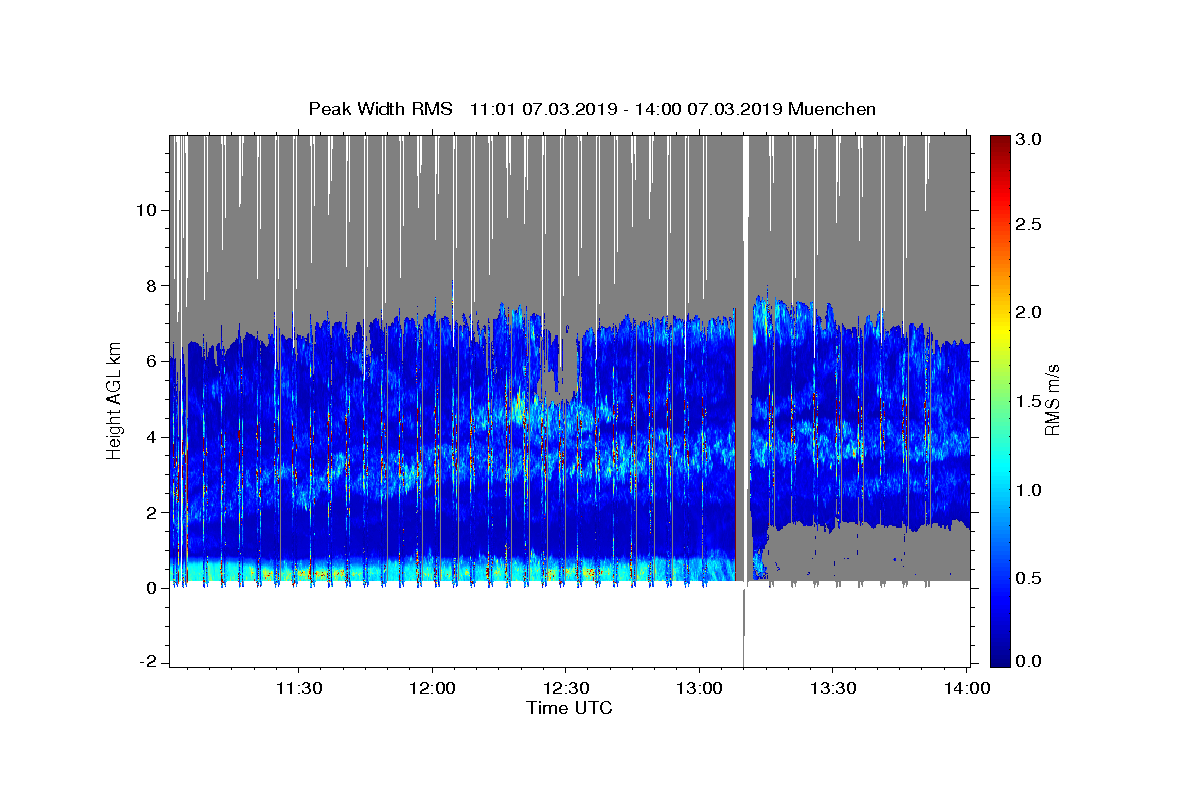1200x800 pixels.
Task: Click the 'RMS m/s' colorbar label
Action: coord(1052,400)
